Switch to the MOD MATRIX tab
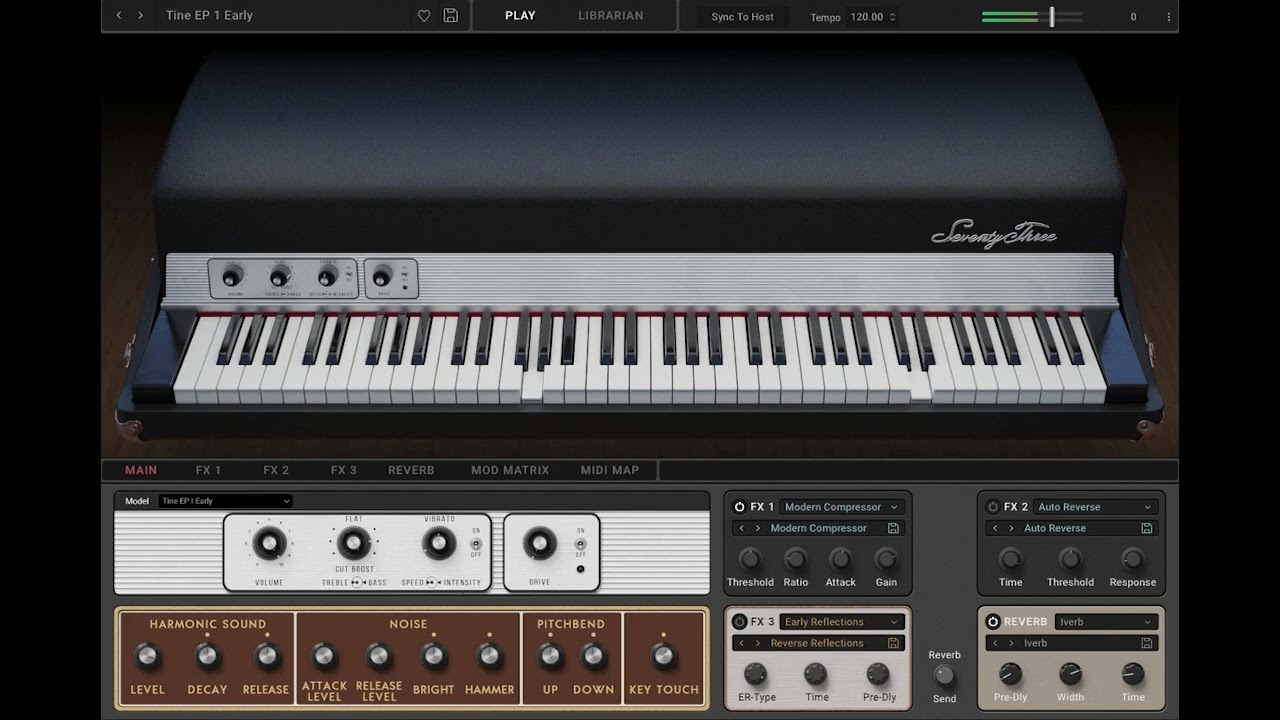The width and height of the screenshot is (1280, 720). pos(510,470)
